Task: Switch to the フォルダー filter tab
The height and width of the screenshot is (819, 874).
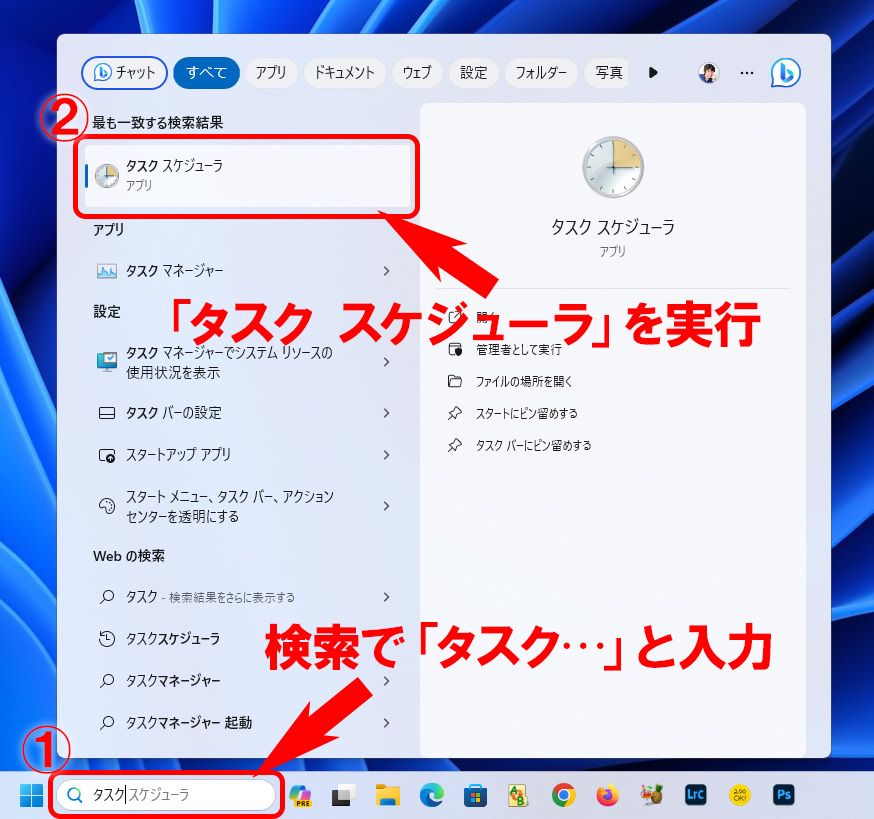Action: [x=541, y=72]
